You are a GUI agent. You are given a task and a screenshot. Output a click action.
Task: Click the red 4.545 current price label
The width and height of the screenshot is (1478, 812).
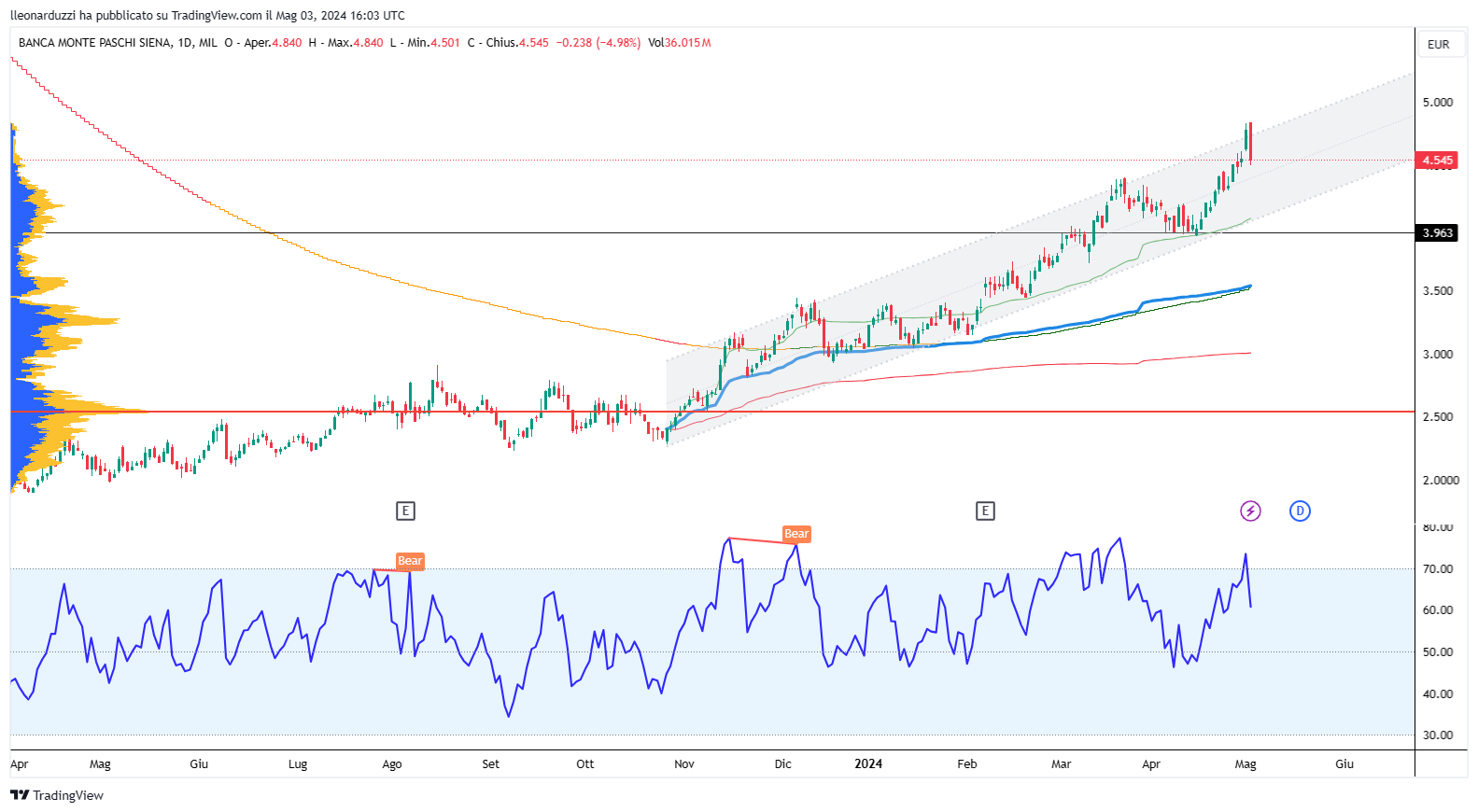[1438, 161]
